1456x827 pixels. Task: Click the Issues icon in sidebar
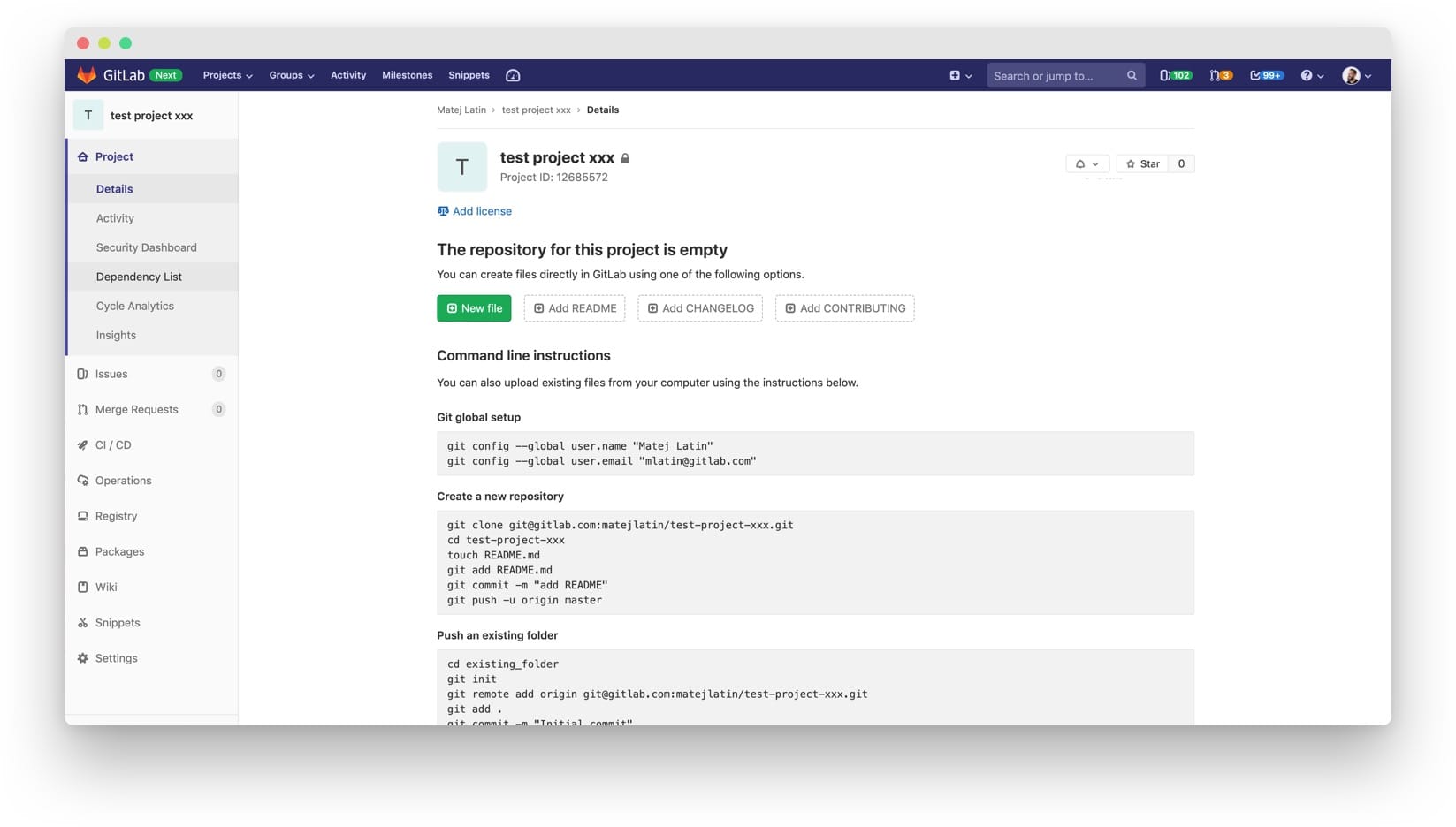(x=82, y=374)
